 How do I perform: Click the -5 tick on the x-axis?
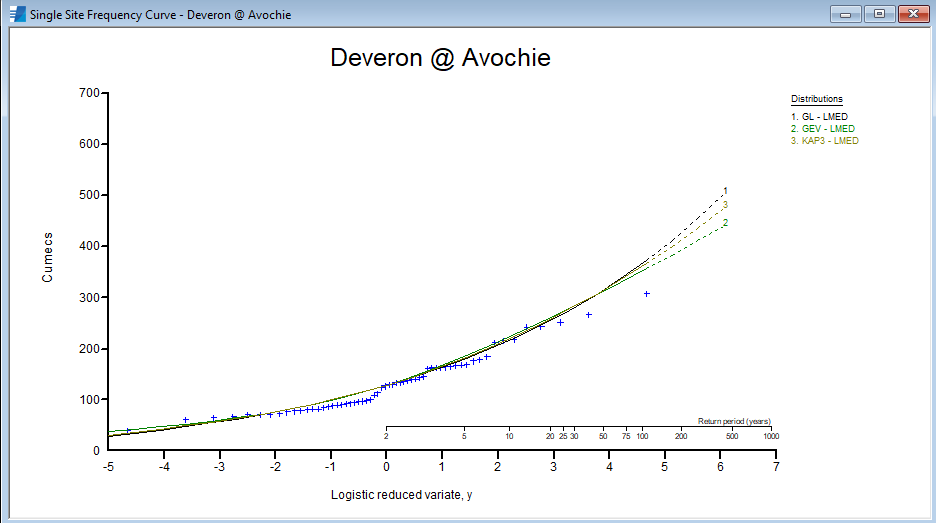(107, 467)
